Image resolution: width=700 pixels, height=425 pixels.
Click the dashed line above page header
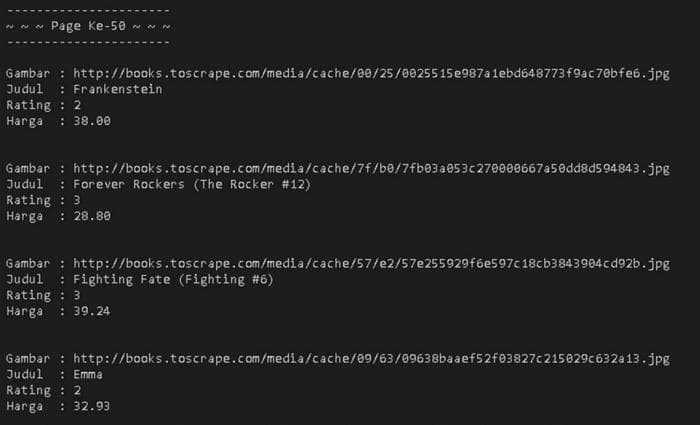click(88, 10)
